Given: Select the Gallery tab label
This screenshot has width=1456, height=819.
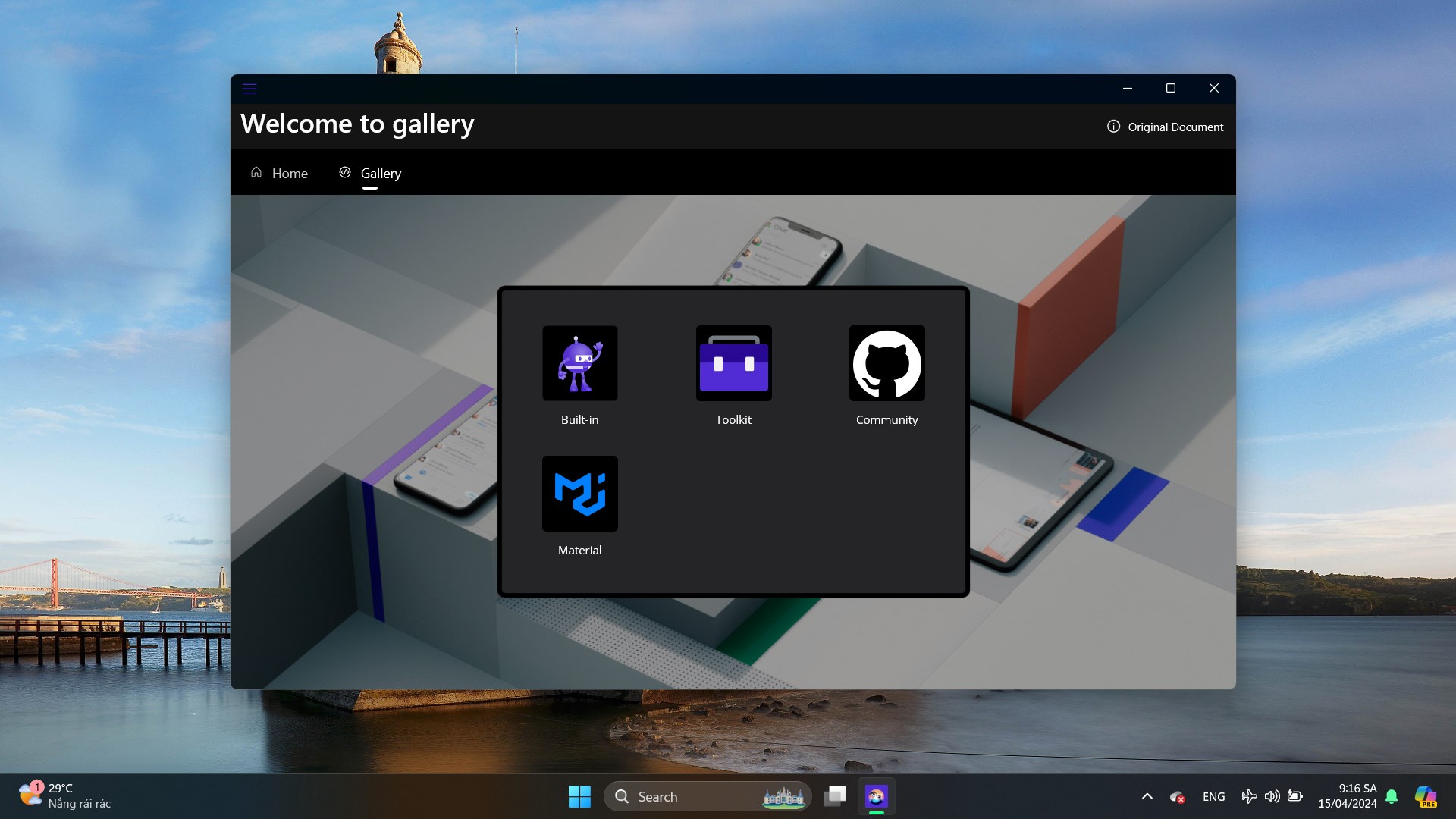Looking at the screenshot, I should [x=381, y=174].
